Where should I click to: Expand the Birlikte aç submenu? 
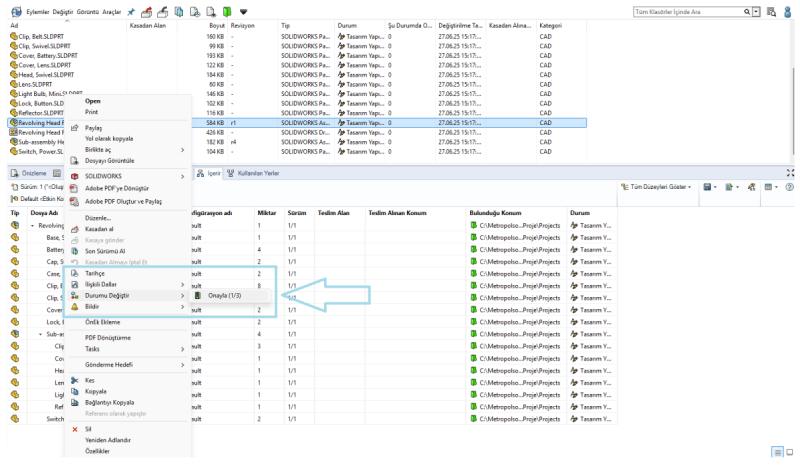pos(128,150)
